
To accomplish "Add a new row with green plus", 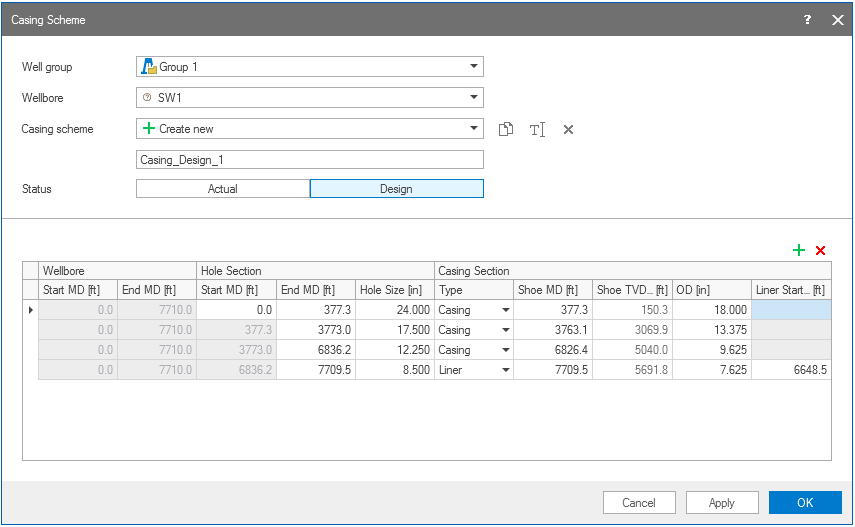I will click(x=799, y=250).
